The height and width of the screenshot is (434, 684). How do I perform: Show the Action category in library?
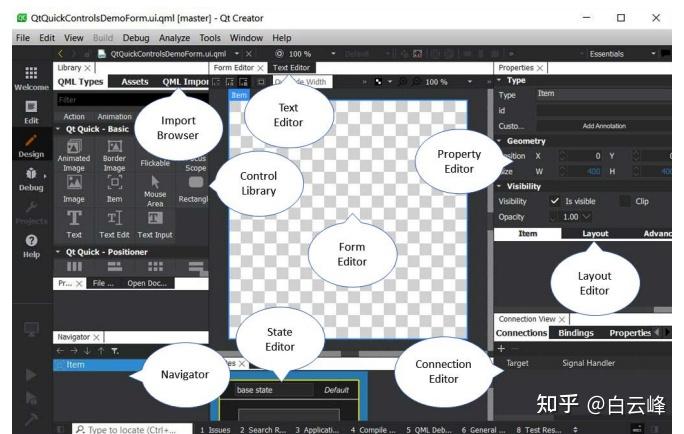coord(74,116)
